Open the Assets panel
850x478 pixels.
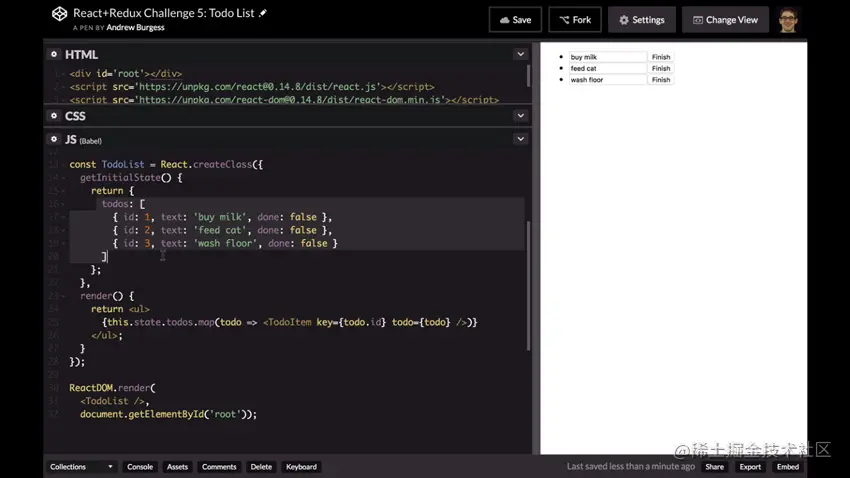click(177, 467)
